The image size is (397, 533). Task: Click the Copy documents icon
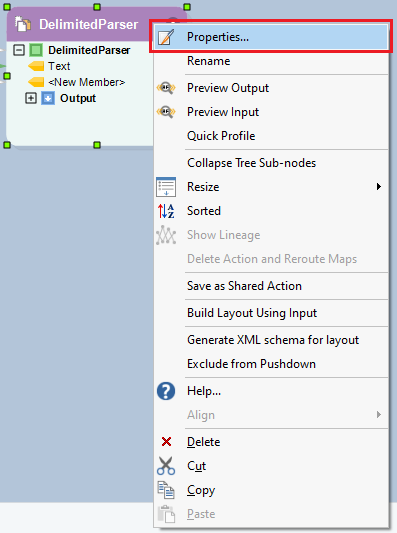tap(166, 490)
